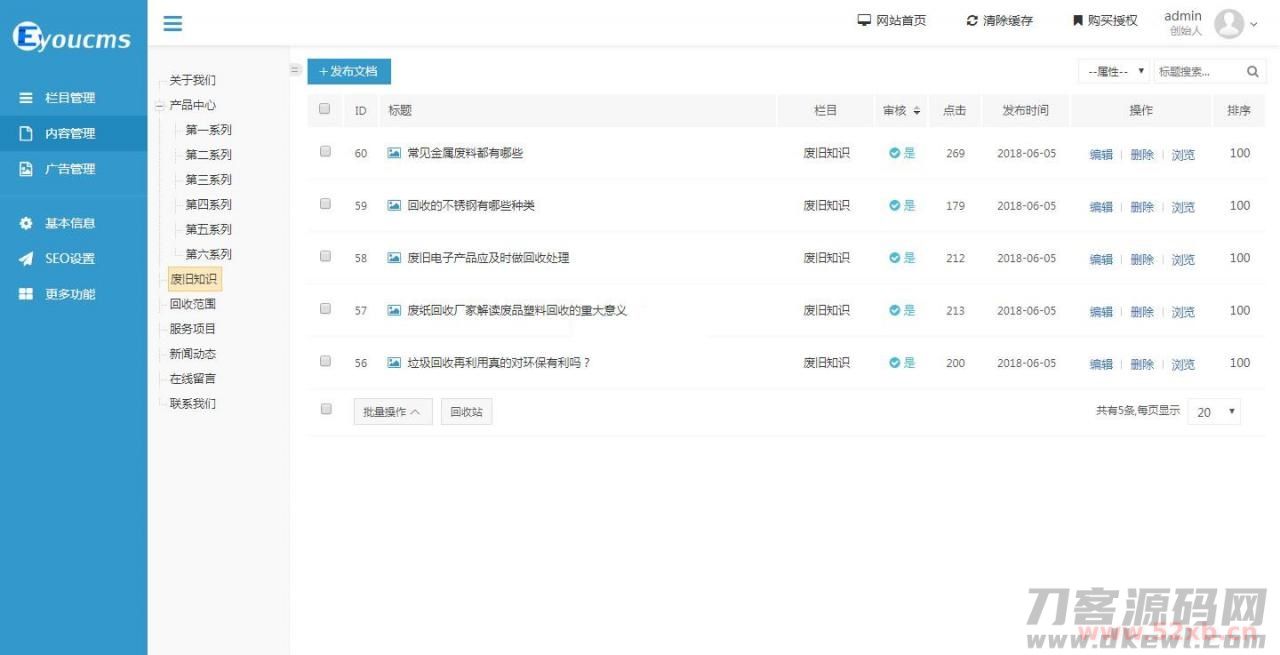Viewport: 1280px width, 655px height.
Task: Collapse the sidebar with the hamburger icon
Action: [x=171, y=22]
